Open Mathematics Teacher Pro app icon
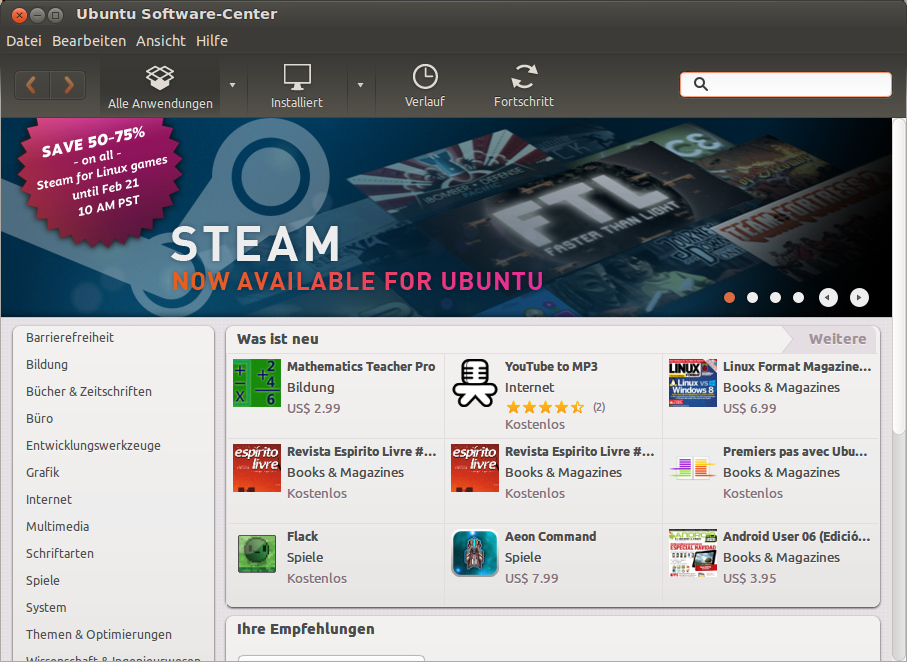907x662 pixels. [257, 383]
